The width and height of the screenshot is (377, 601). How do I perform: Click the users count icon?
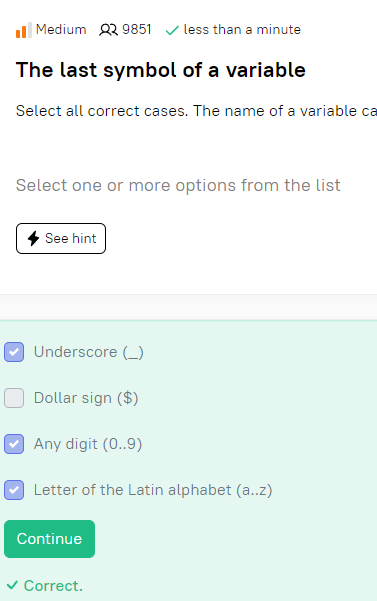pos(108,30)
